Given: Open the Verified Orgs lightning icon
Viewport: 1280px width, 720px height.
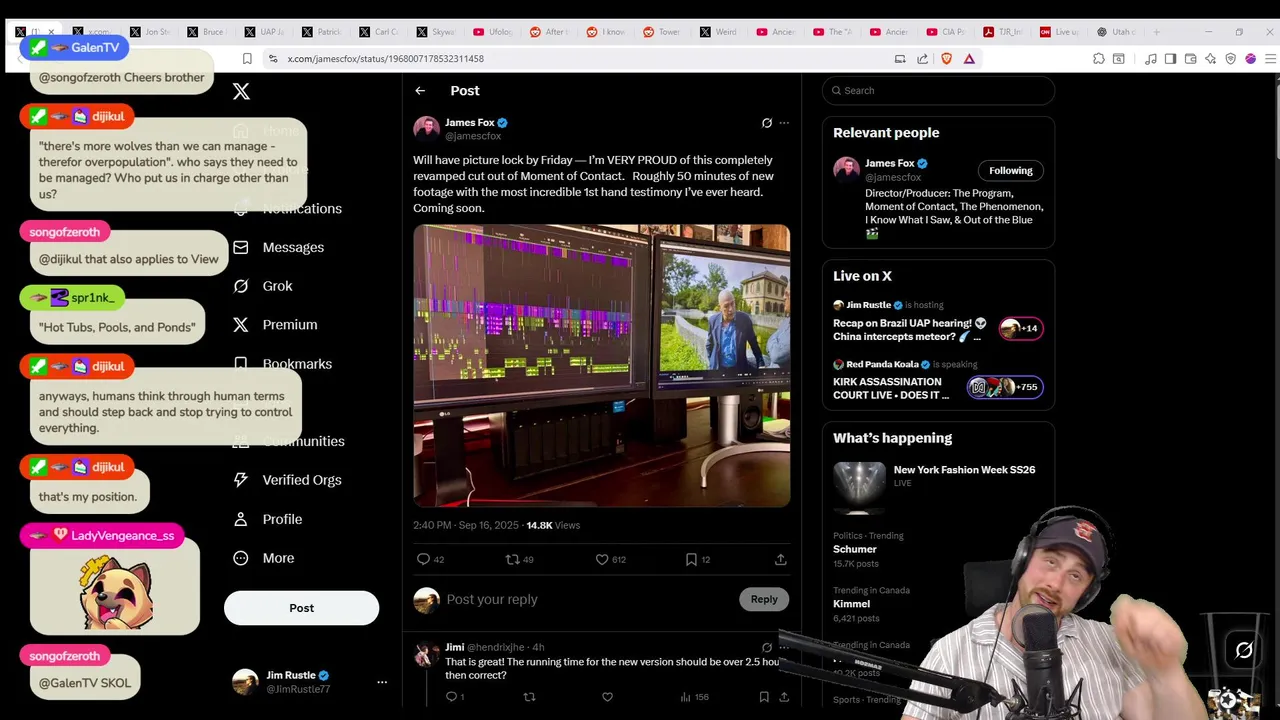Looking at the screenshot, I should (x=240, y=480).
